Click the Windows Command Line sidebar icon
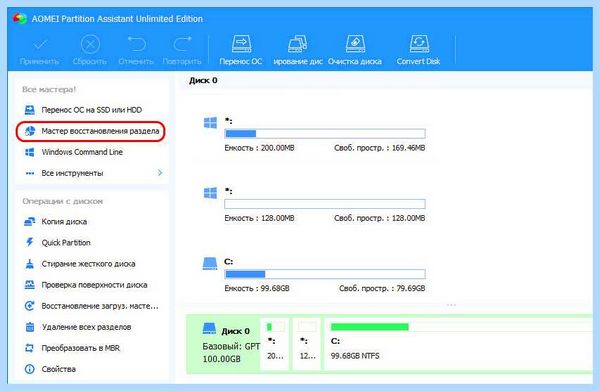Image resolution: width=600 pixels, height=391 pixels. click(x=29, y=152)
